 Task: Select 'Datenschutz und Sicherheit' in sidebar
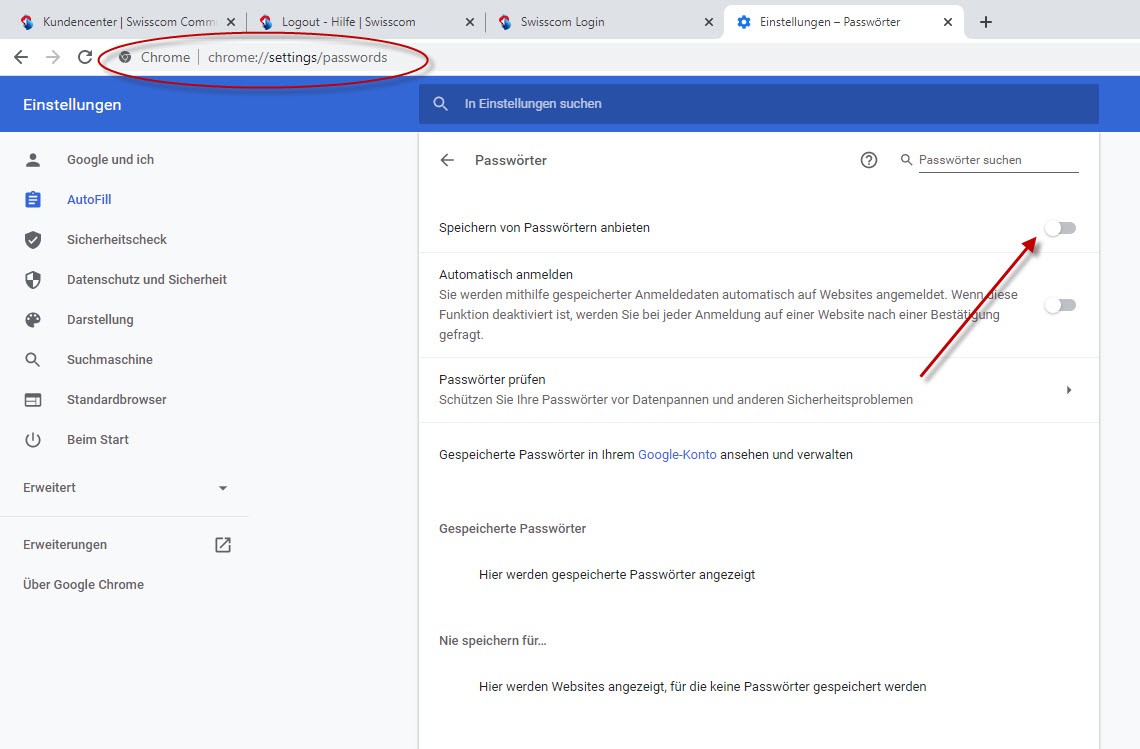pos(146,280)
